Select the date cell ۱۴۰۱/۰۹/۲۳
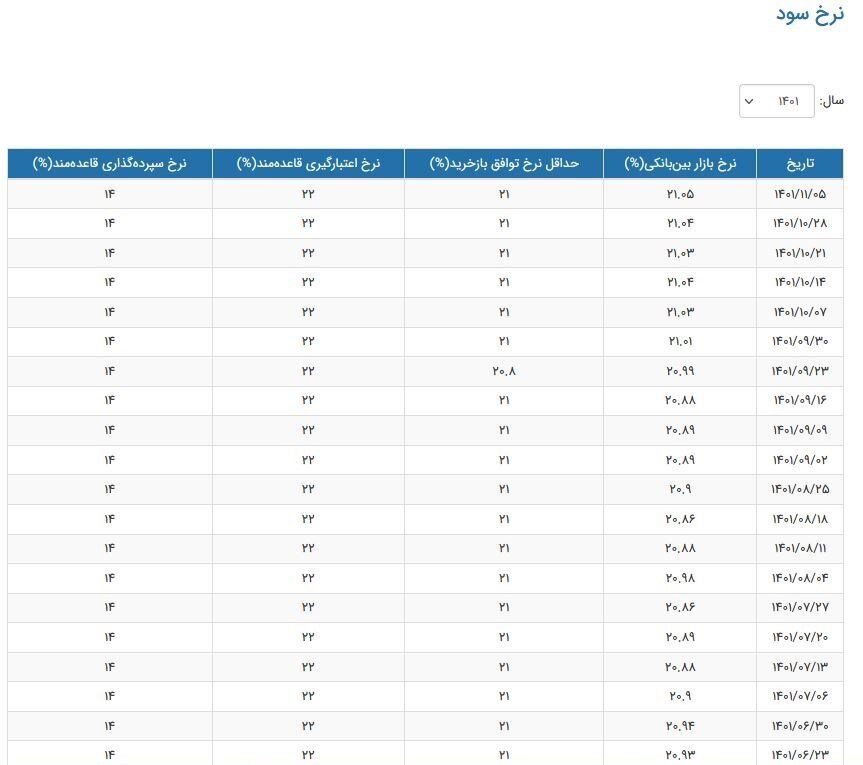 [x=799, y=371]
